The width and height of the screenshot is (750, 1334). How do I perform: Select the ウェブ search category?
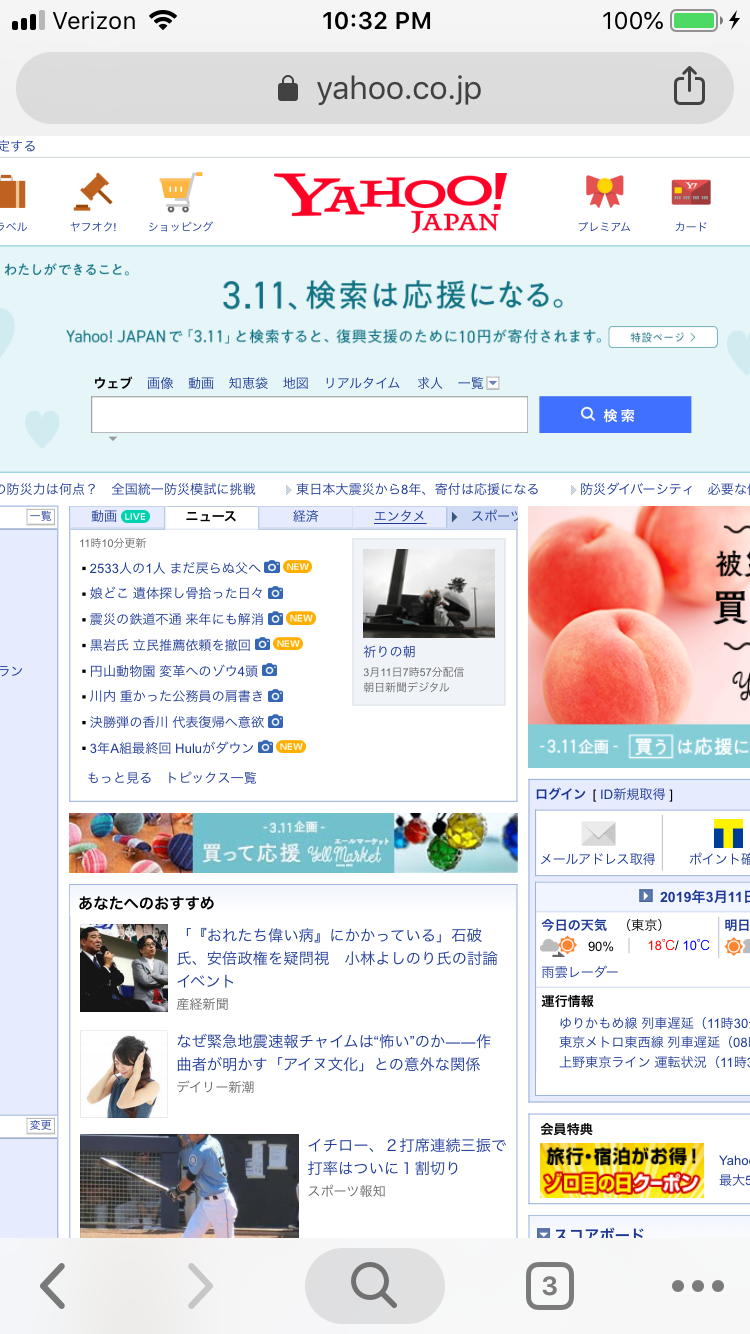pyautogui.click(x=113, y=383)
